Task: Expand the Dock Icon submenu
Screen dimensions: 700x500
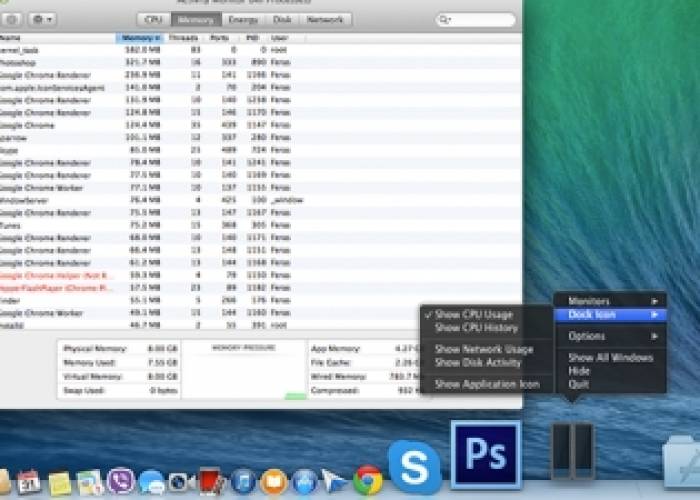Action: point(611,315)
